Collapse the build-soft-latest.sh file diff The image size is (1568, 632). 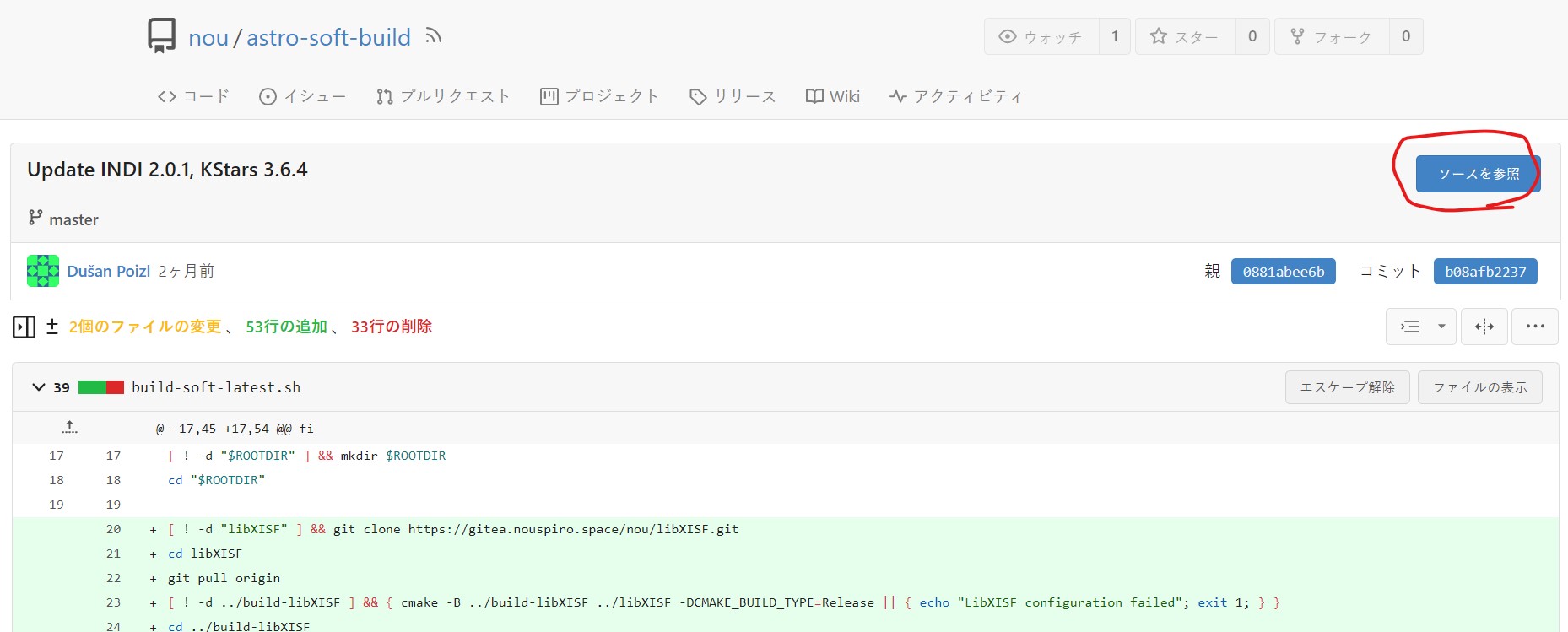point(38,387)
